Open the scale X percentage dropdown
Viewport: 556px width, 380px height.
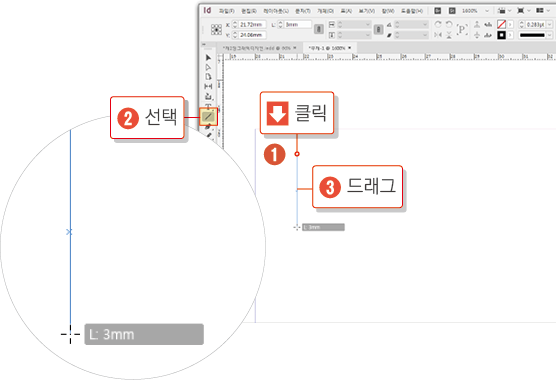pyautogui.click(x=368, y=24)
